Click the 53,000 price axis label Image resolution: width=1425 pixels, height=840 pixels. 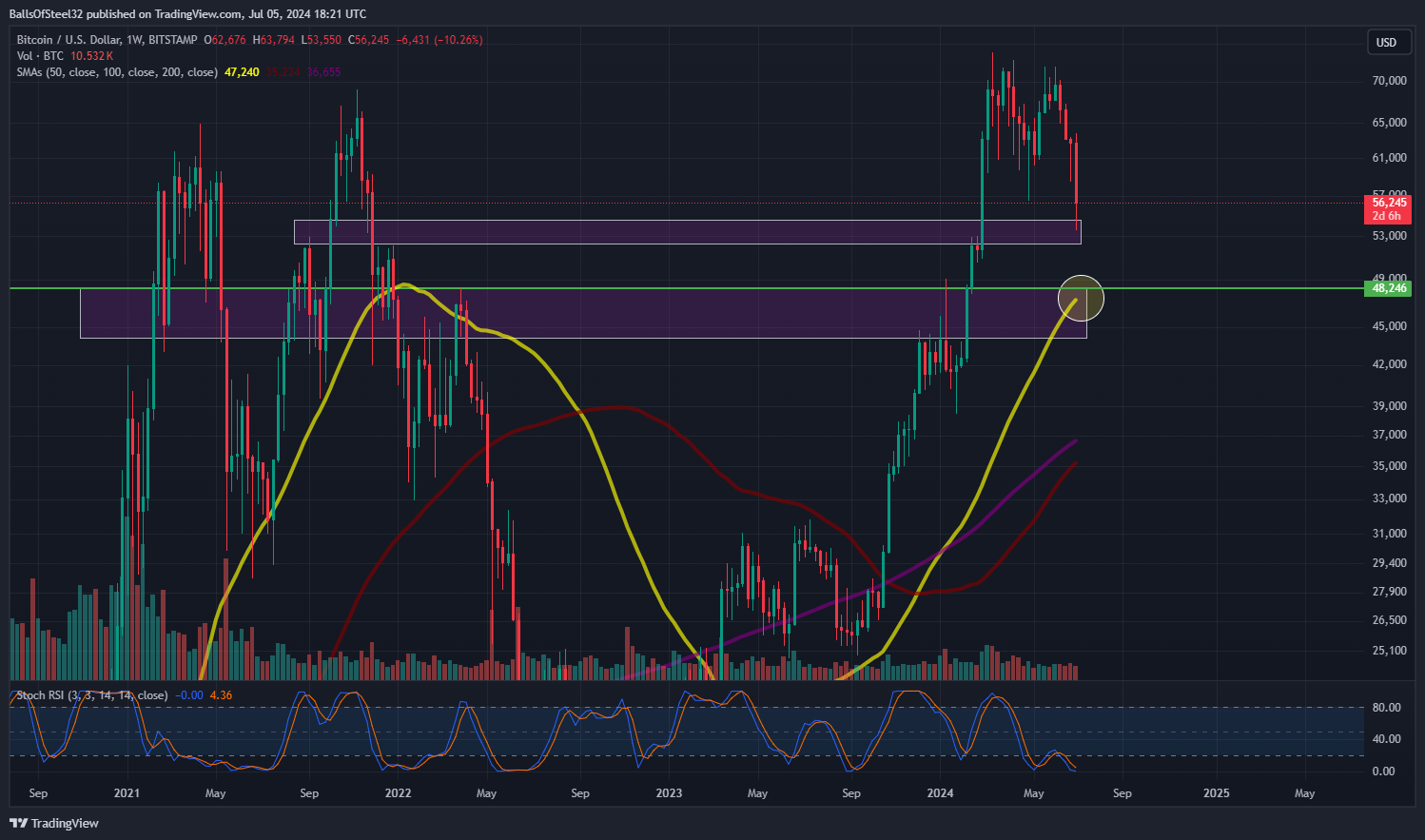point(1389,236)
